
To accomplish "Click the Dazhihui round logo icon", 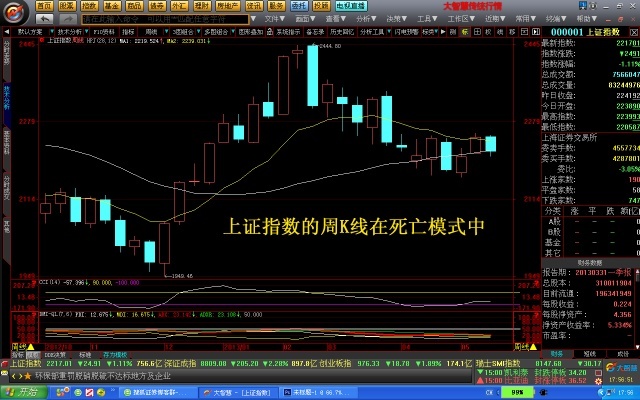I will tap(15, 12).
